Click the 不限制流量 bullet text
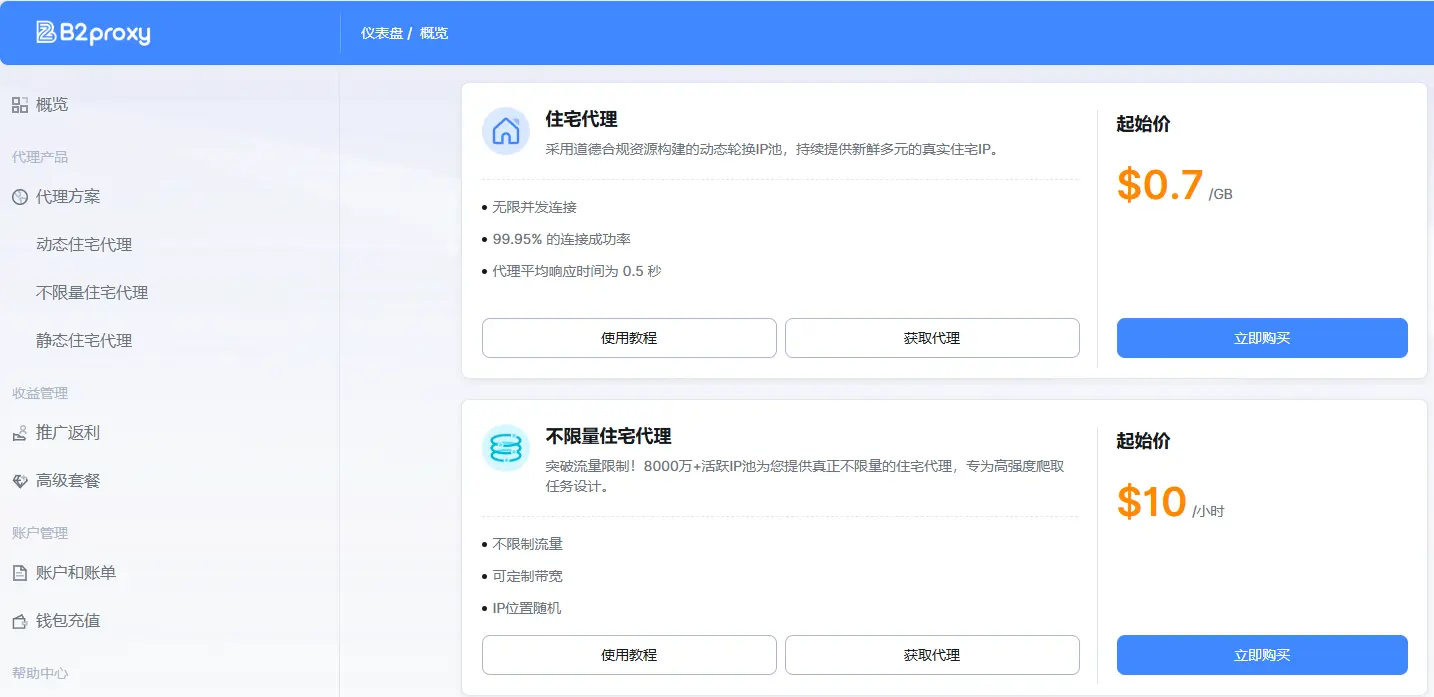The height and width of the screenshot is (697, 1434). click(x=528, y=544)
